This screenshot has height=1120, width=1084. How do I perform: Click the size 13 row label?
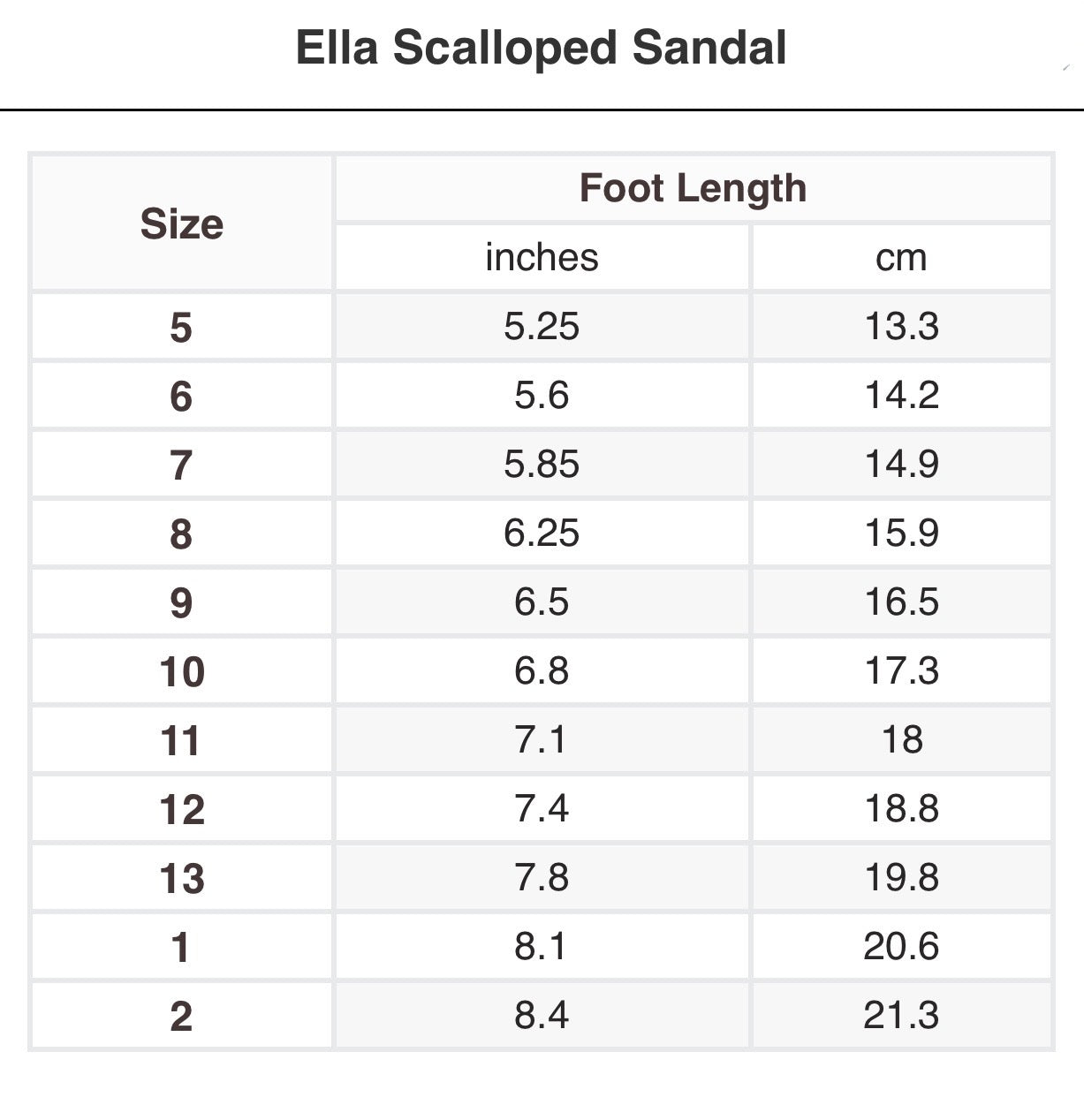click(x=182, y=878)
